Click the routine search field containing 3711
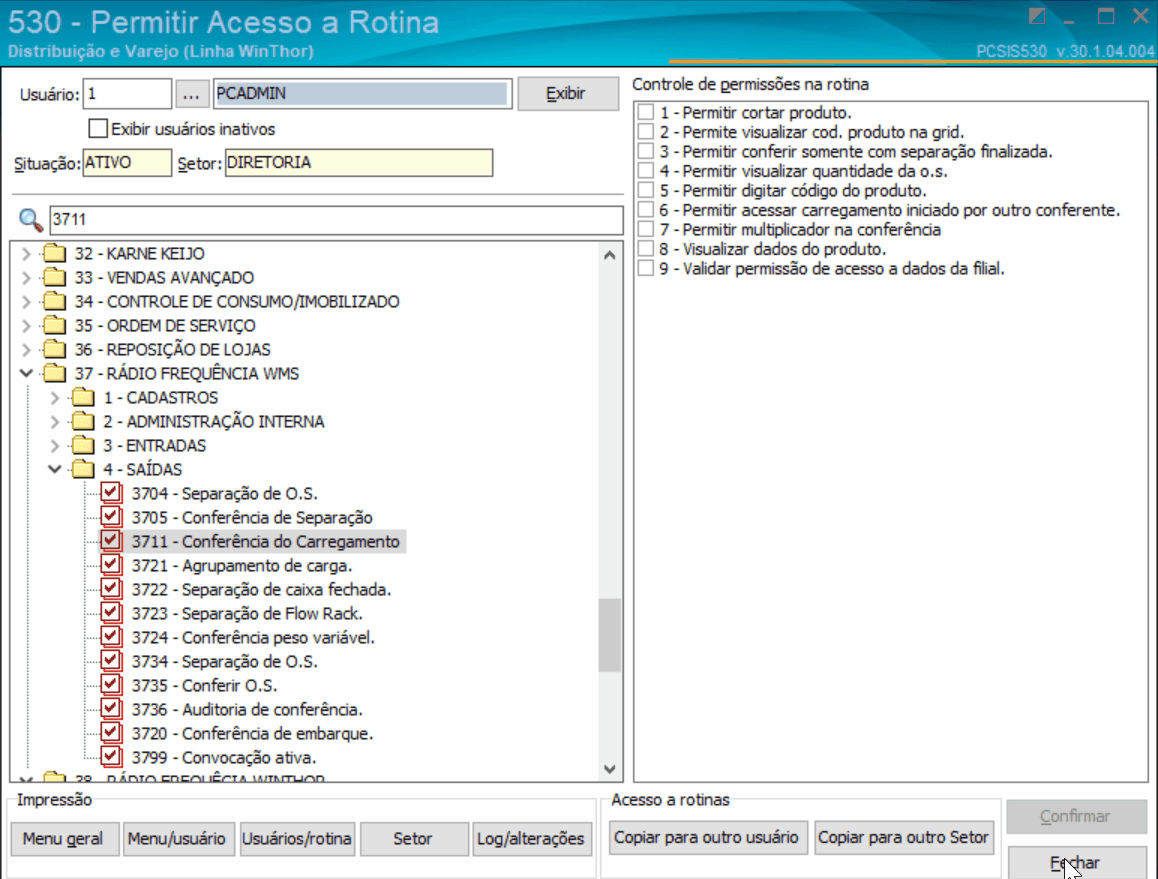The height and width of the screenshot is (879, 1158). coord(336,220)
